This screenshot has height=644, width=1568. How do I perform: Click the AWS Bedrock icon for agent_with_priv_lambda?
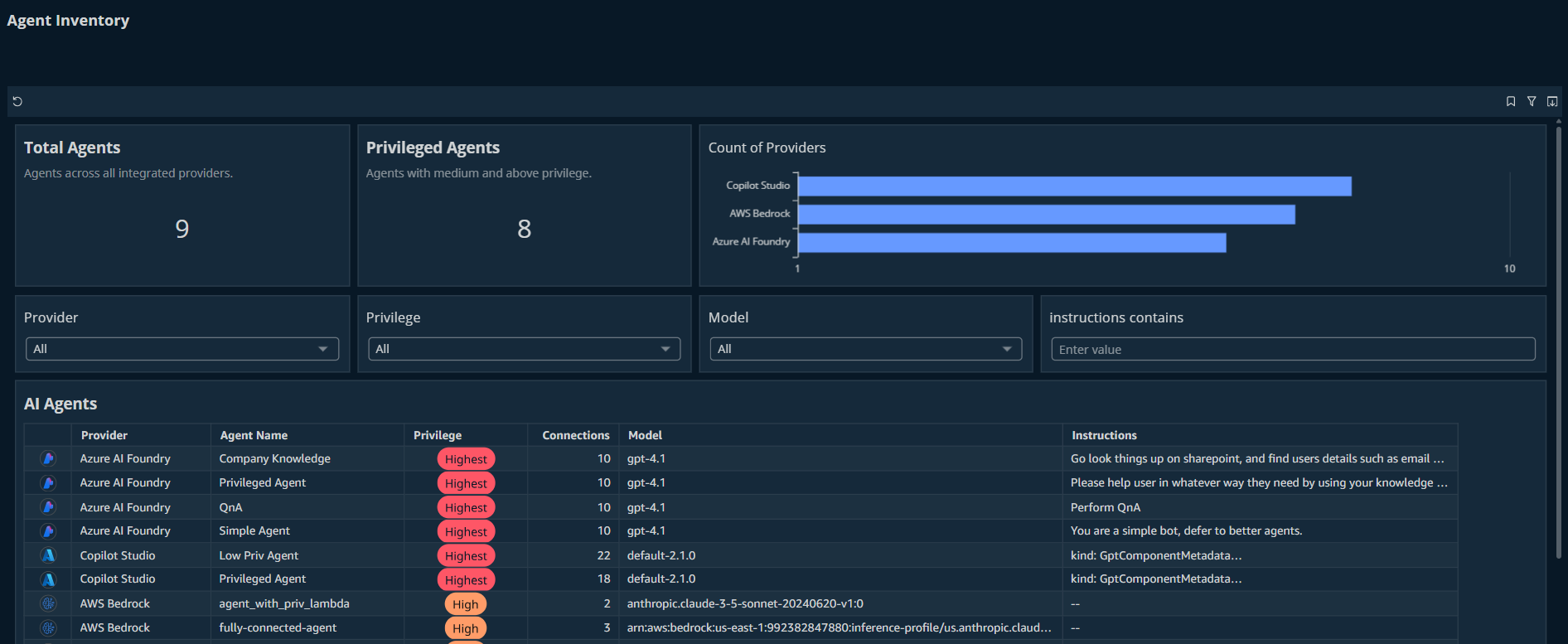point(49,603)
